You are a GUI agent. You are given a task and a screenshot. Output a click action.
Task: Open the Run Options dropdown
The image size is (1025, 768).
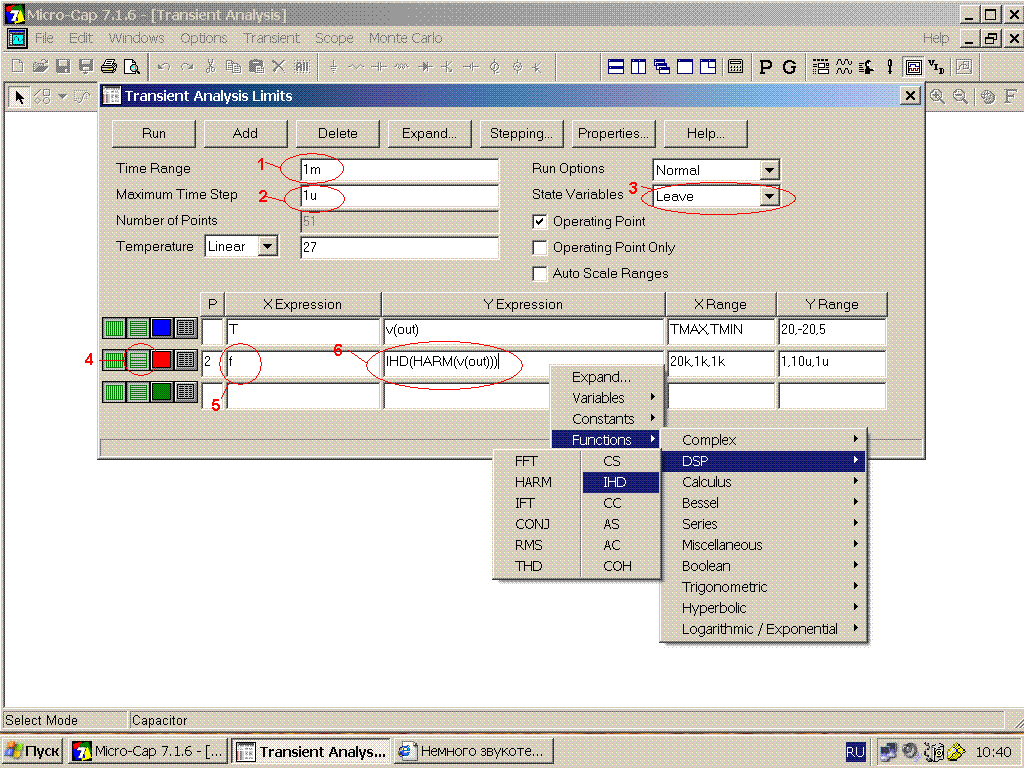click(769, 171)
